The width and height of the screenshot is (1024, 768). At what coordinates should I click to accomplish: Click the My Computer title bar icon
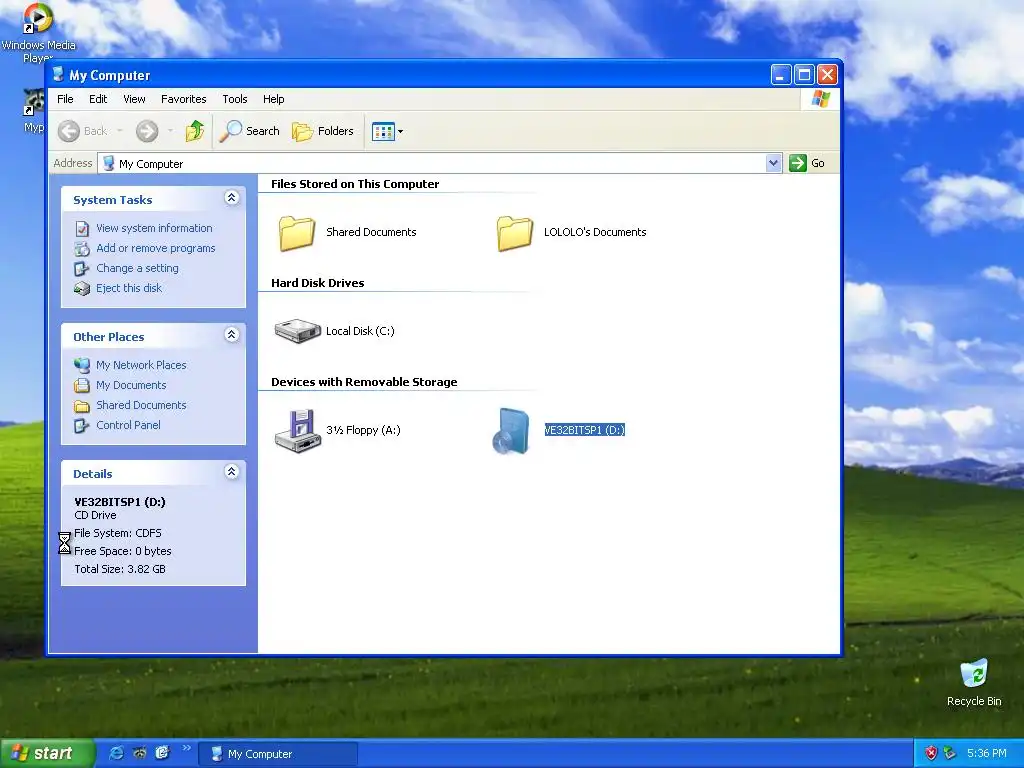(58, 74)
